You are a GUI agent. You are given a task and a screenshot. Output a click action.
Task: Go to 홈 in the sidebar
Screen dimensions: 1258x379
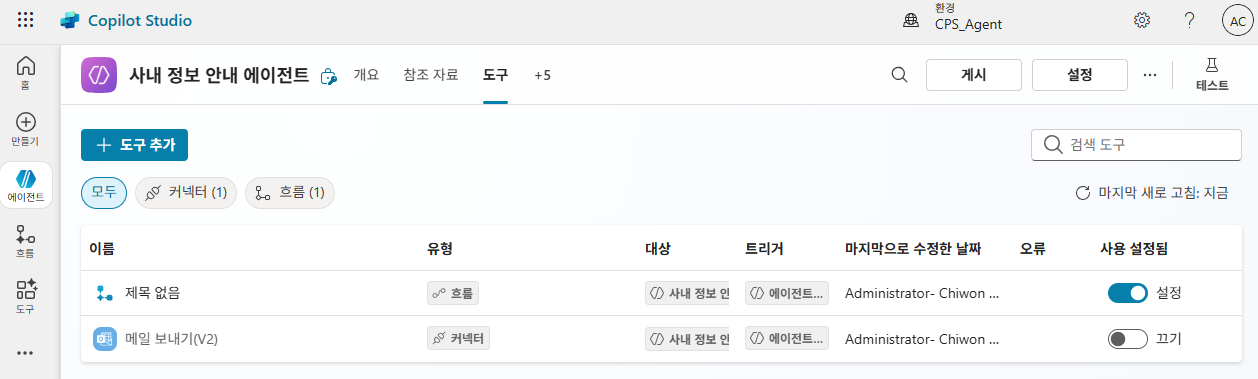pos(26,73)
